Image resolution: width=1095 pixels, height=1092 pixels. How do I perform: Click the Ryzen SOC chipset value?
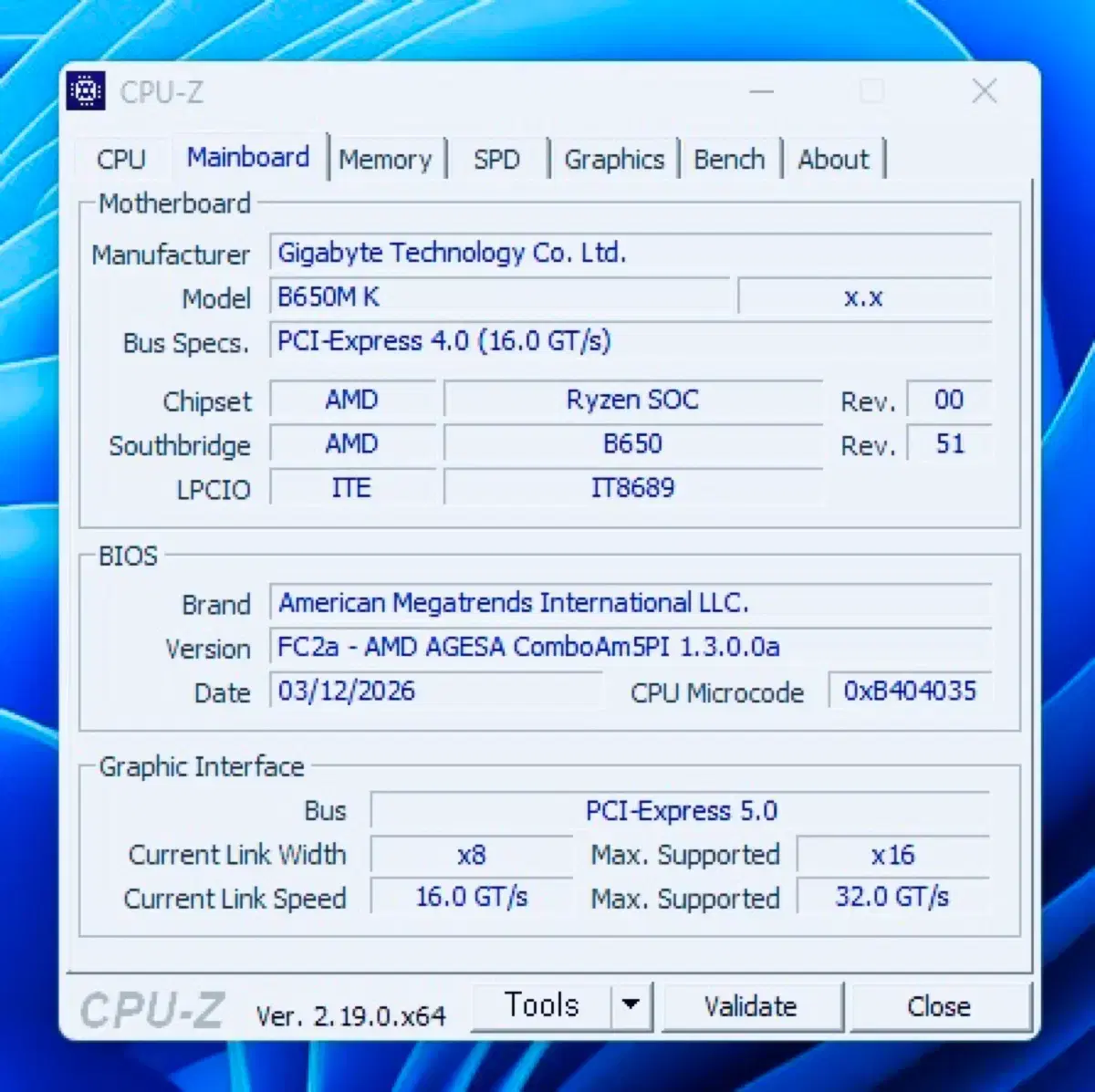pos(633,400)
